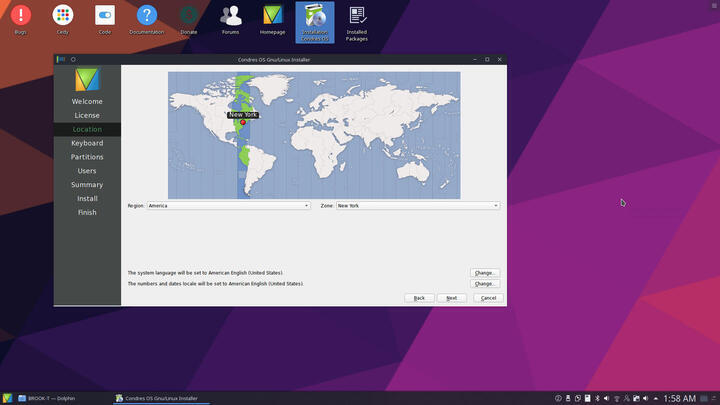
Task: Open the Region dropdown set to America
Action: (x=228, y=206)
